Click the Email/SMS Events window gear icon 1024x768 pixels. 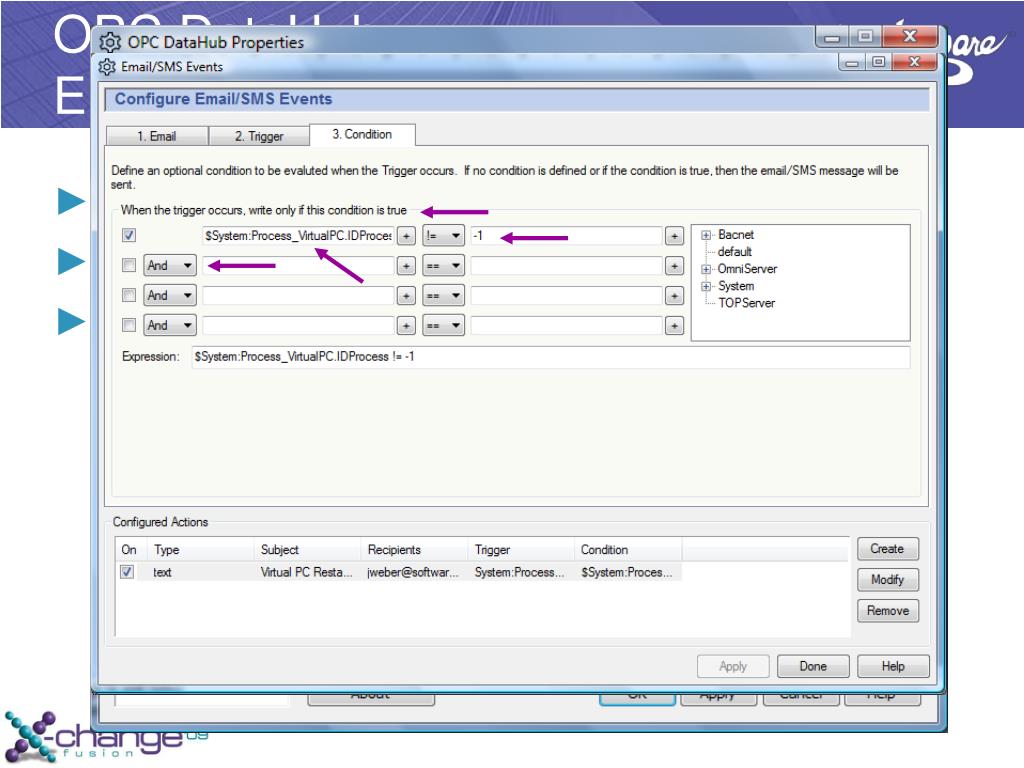point(107,67)
